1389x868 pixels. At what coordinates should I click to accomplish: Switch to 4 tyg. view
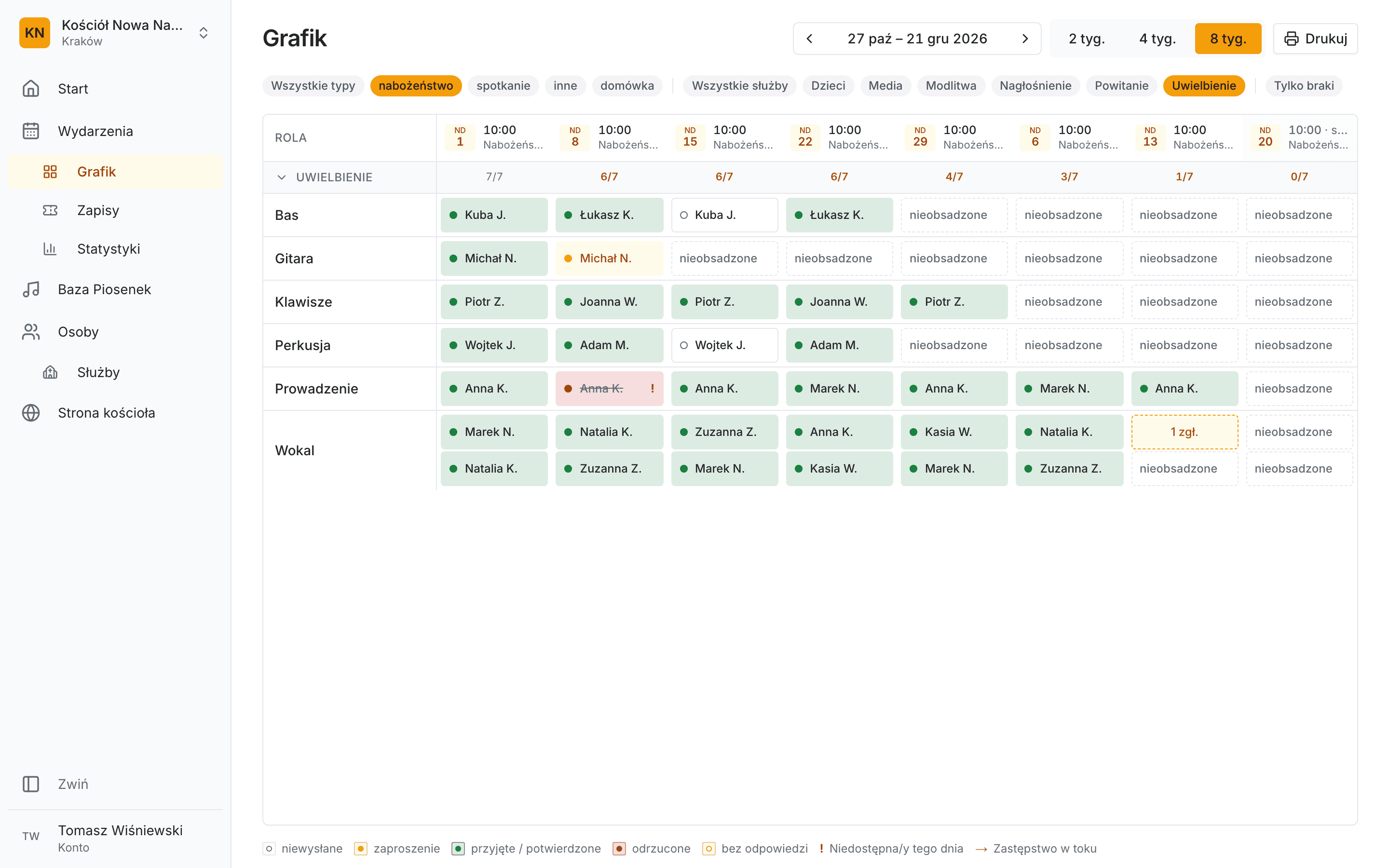tap(1157, 39)
